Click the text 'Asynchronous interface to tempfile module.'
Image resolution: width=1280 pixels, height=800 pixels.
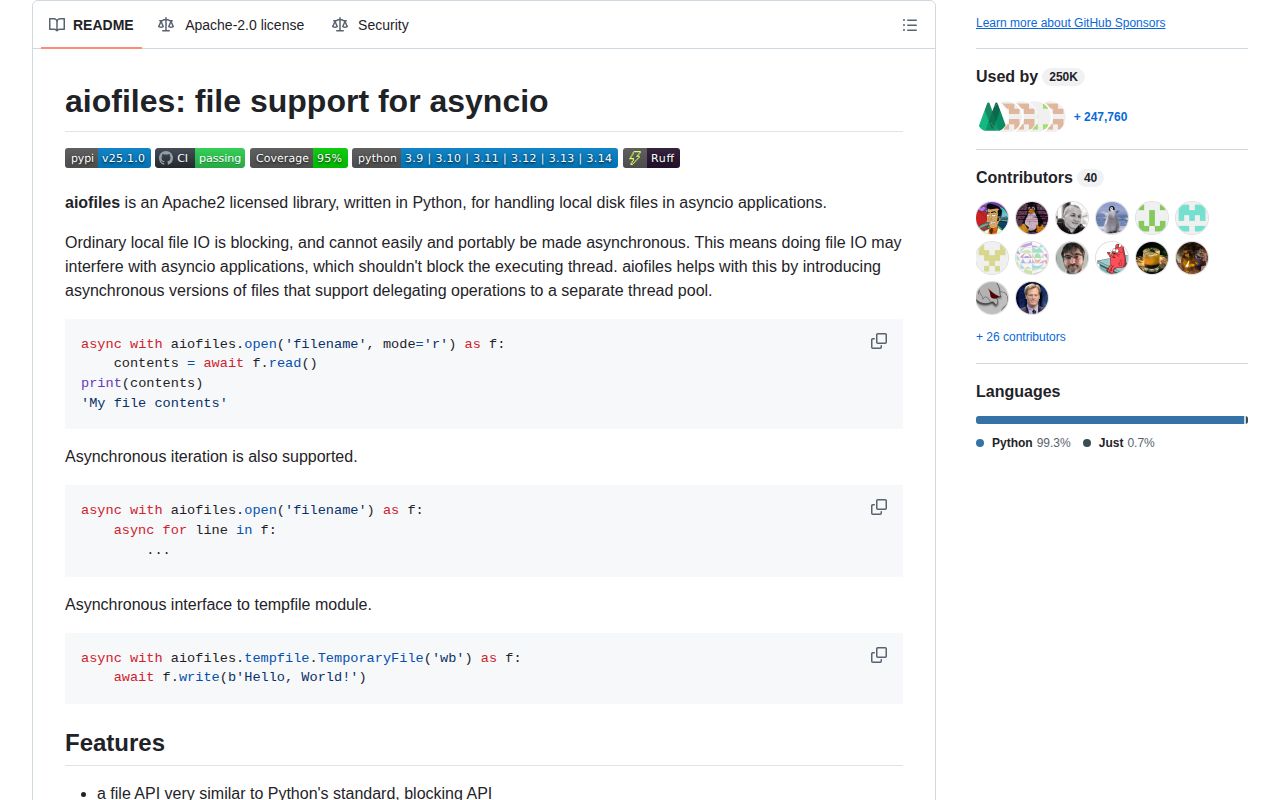click(218, 604)
